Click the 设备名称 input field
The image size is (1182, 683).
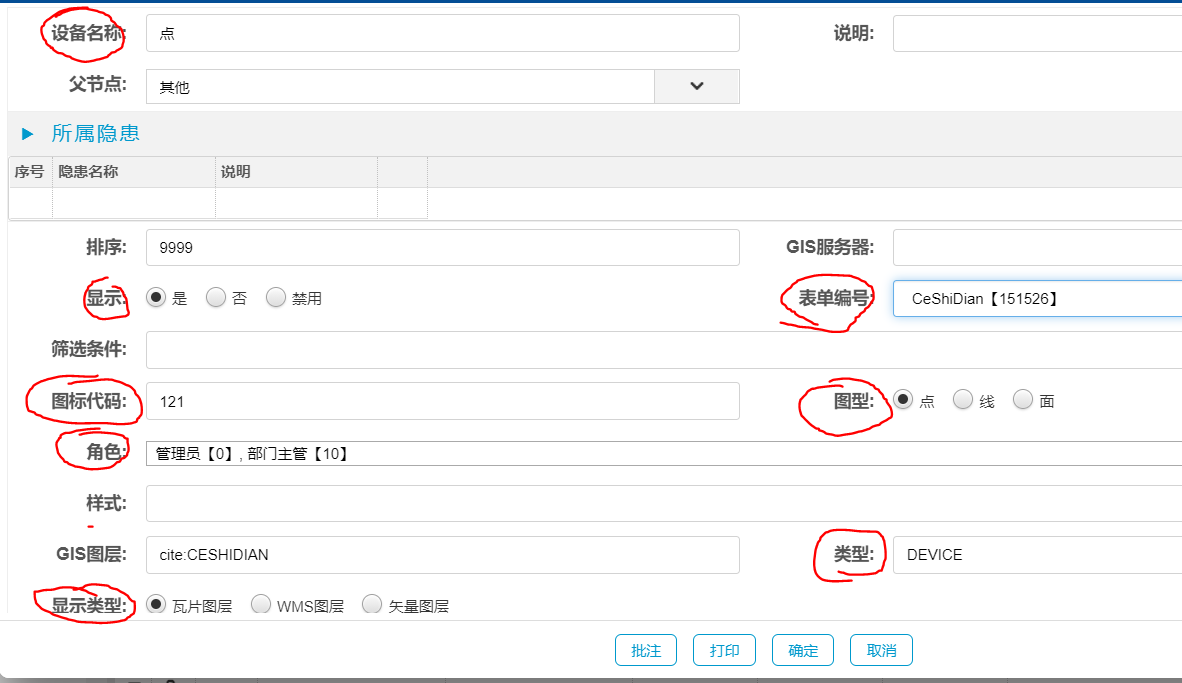(442, 33)
